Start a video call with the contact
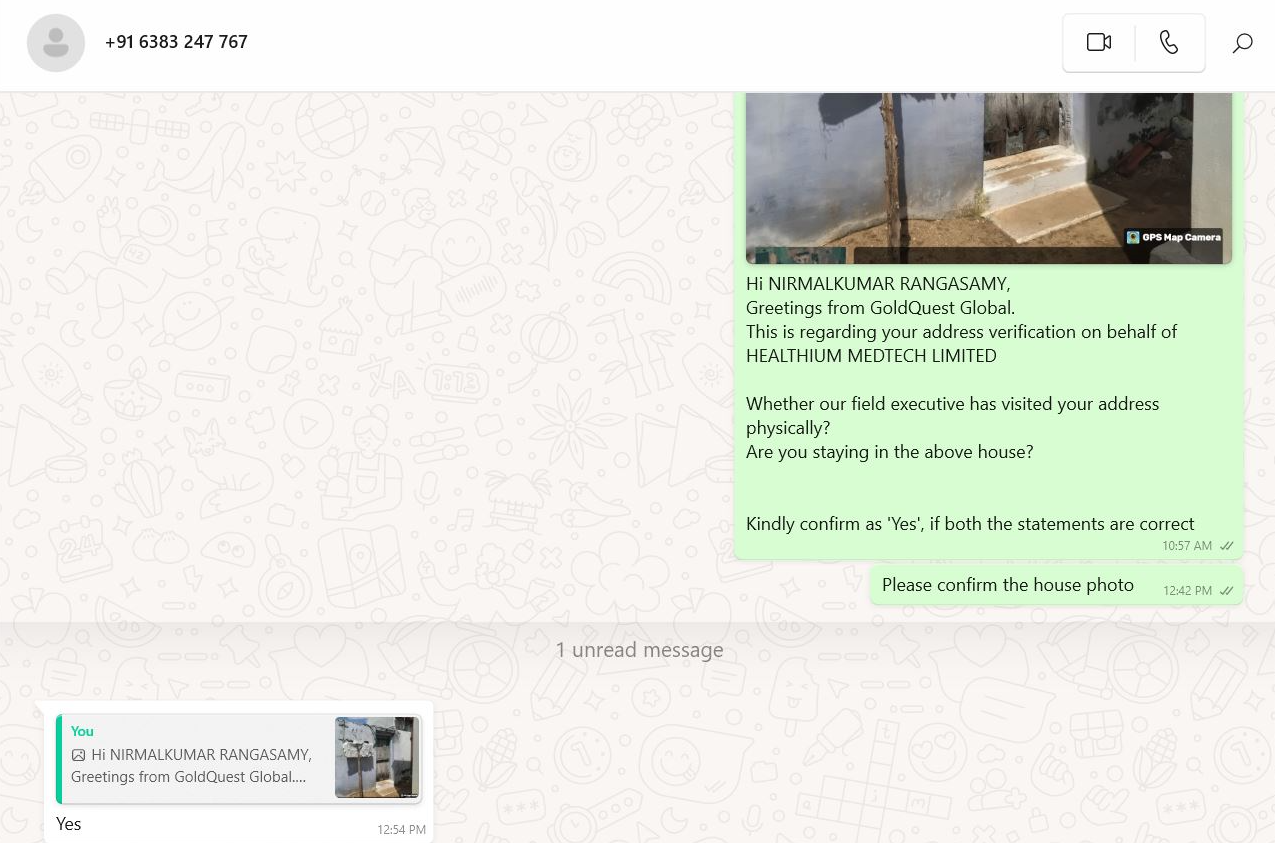 point(1099,42)
